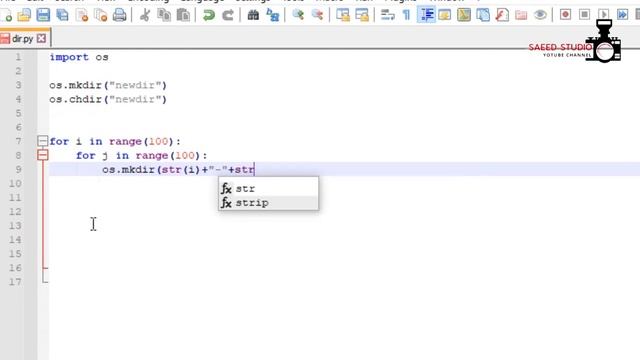Cut selection with the scissors icon
640x360 pixels.
pos(144,15)
